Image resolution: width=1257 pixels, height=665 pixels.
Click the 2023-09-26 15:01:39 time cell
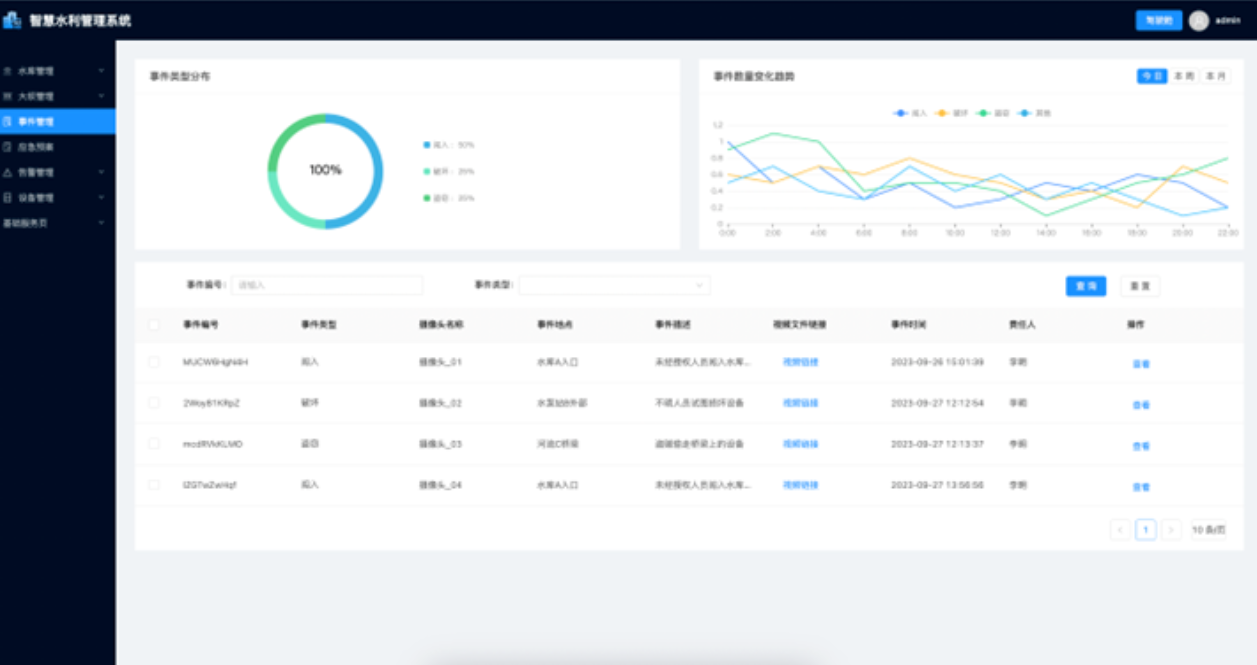click(x=937, y=362)
